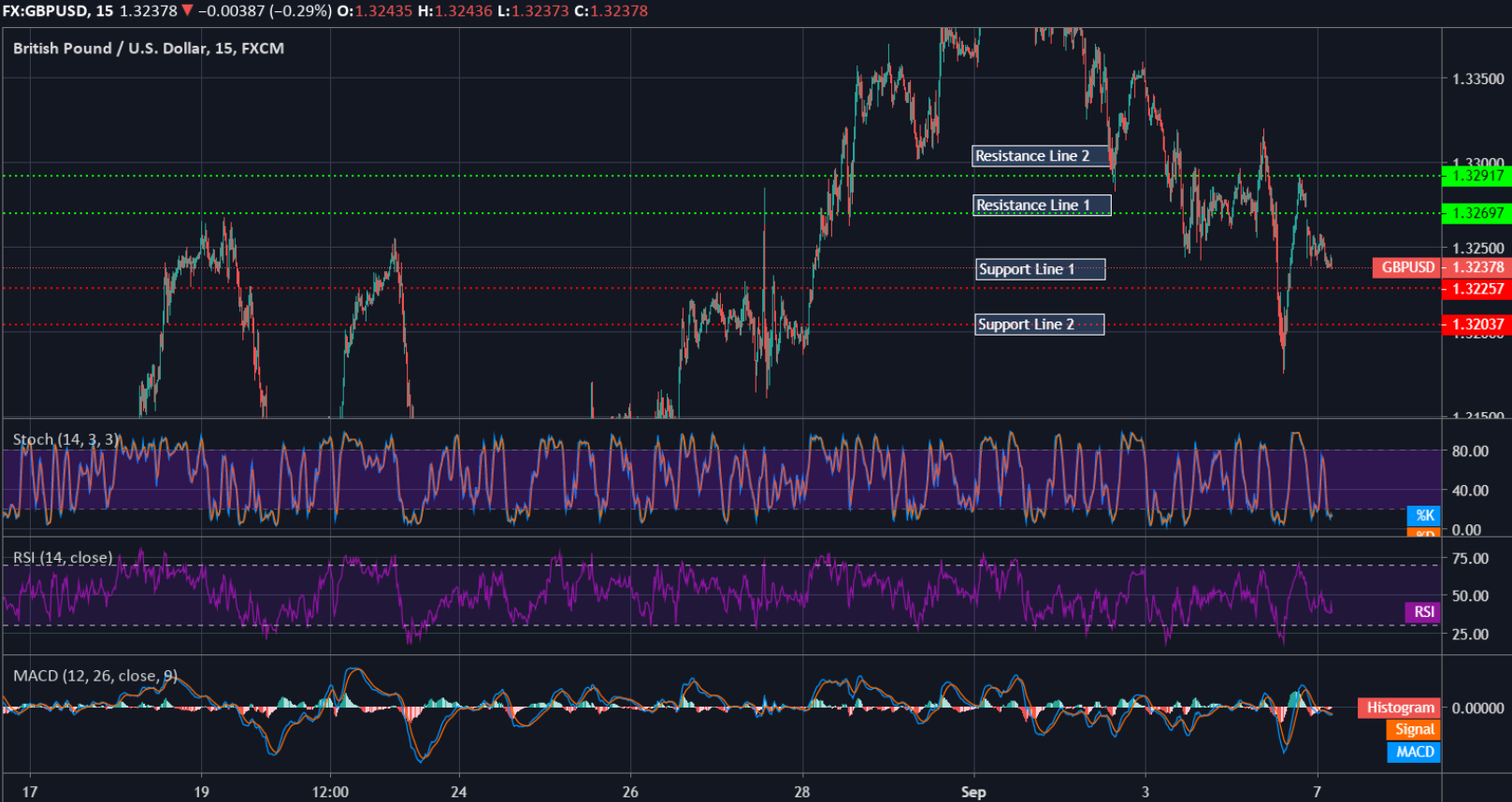
Task: Click the 24 date axis label
Action: coord(458,793)
